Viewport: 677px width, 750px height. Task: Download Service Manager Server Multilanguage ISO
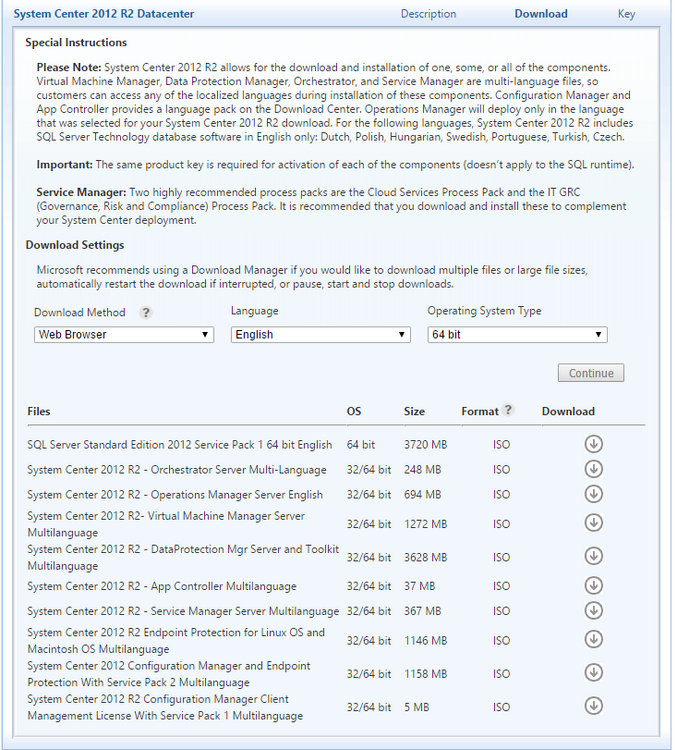(x=593, y=611)
